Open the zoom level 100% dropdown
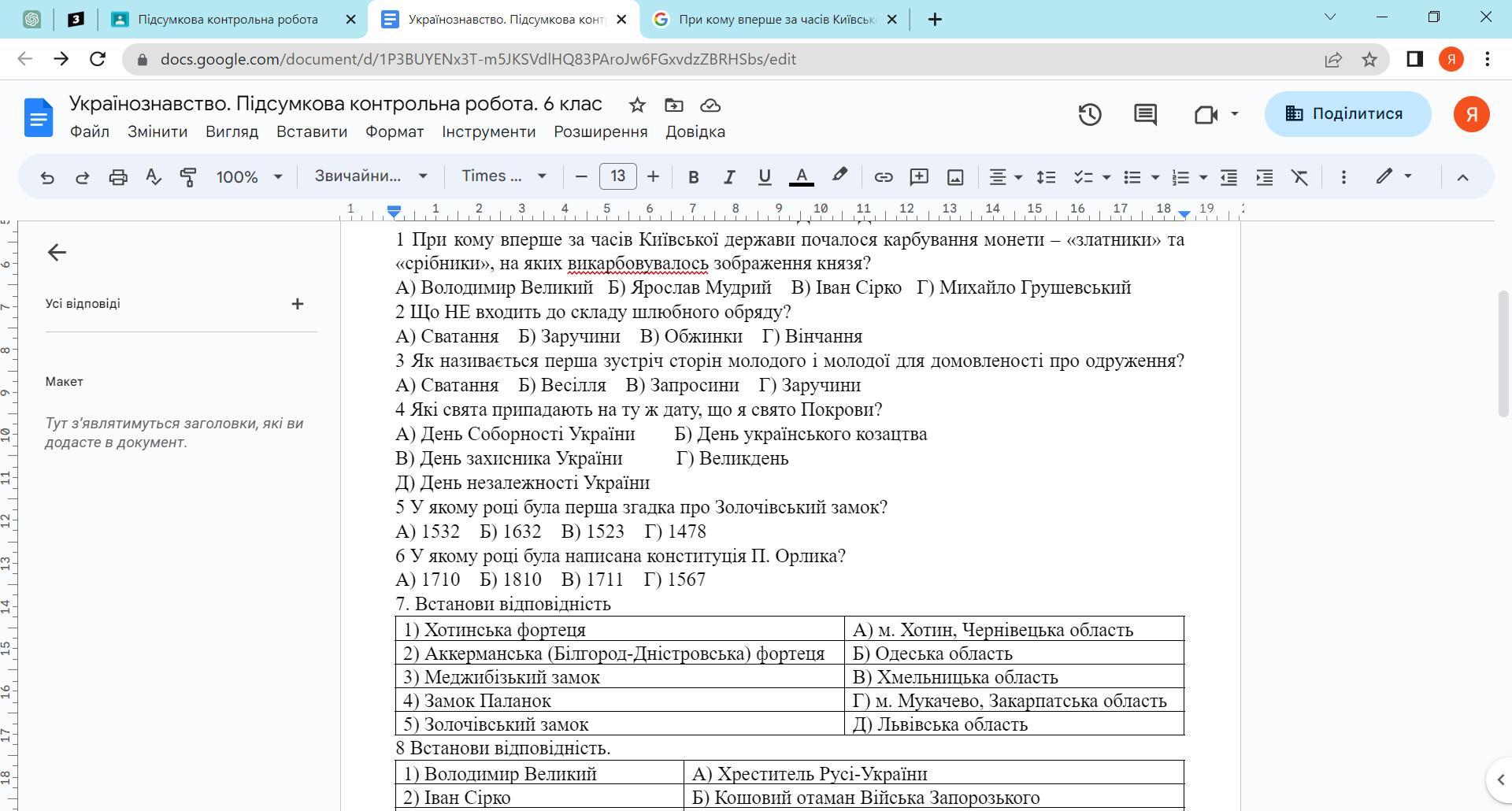 pyautogui.click(x=249, y=177)
